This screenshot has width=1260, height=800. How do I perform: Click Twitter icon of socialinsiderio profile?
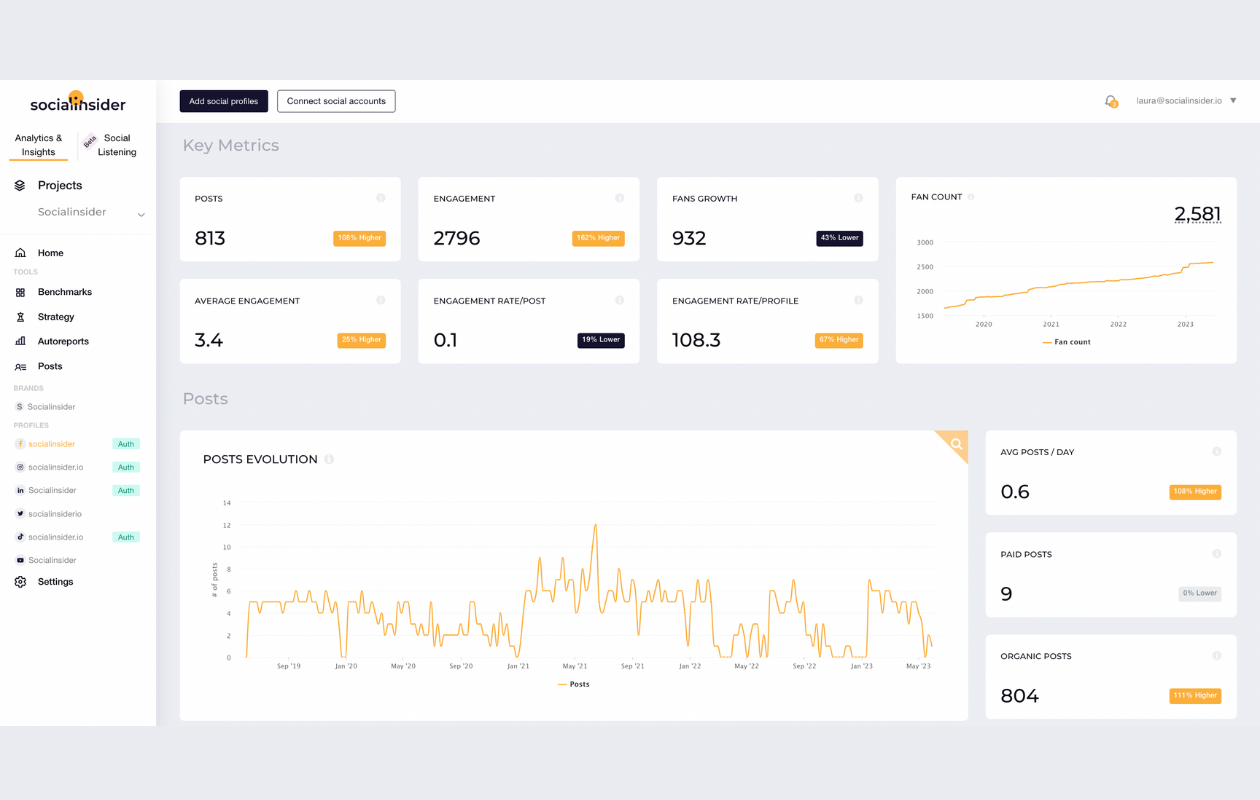[x=20, y=514]
